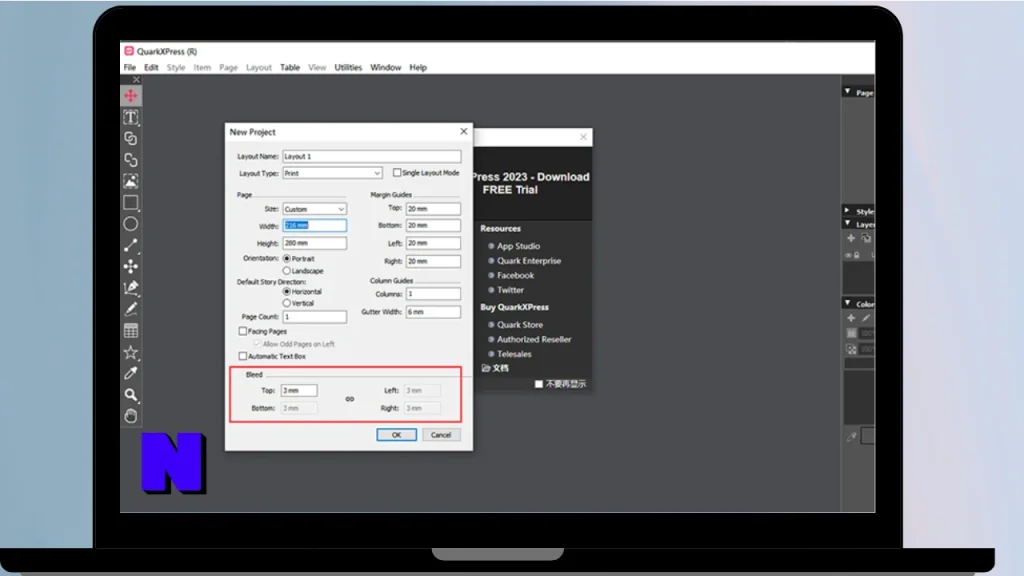Viewport: 1024px width, 576px height.
Task: Select the Composition Zones tool
Action: point(131,266)
